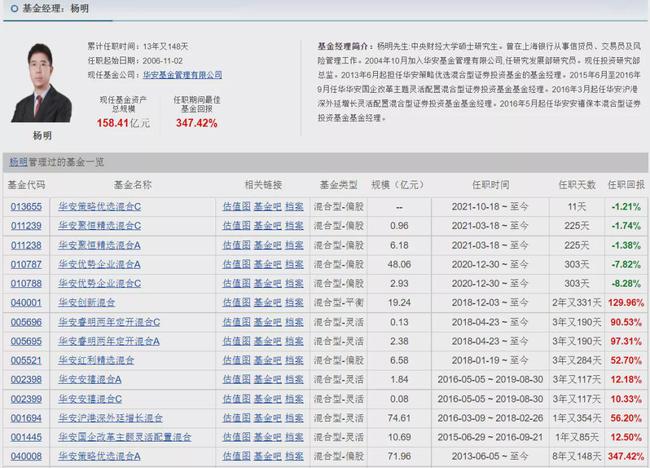650x468 pixels.
Task: Open fund code 013655
Action: tap(26, 207)
